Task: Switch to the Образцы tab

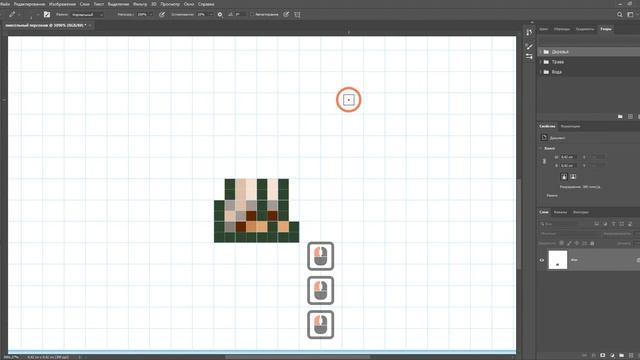Action: point(562,29)
